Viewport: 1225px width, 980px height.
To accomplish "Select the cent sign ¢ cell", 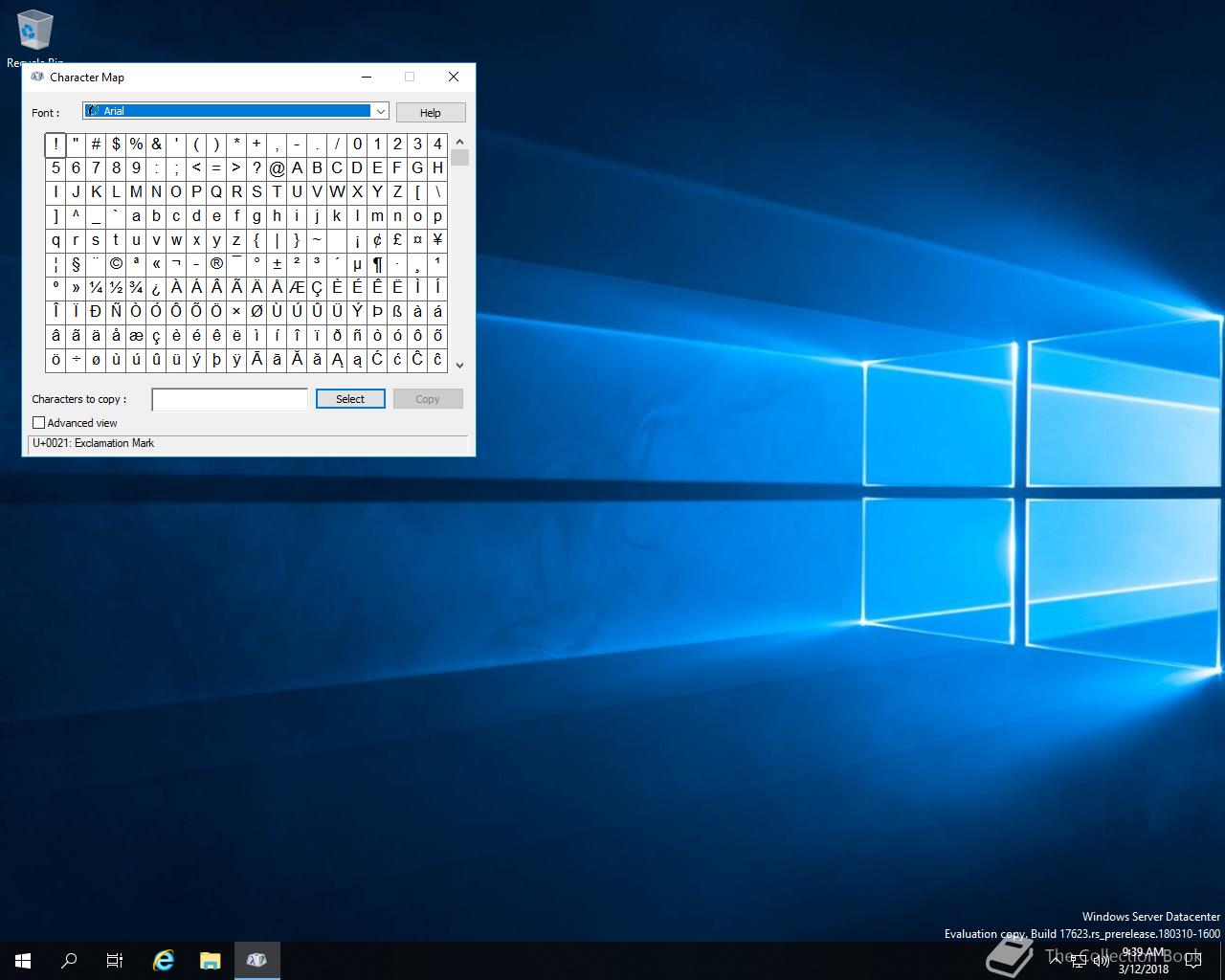I will click(377, 239).
